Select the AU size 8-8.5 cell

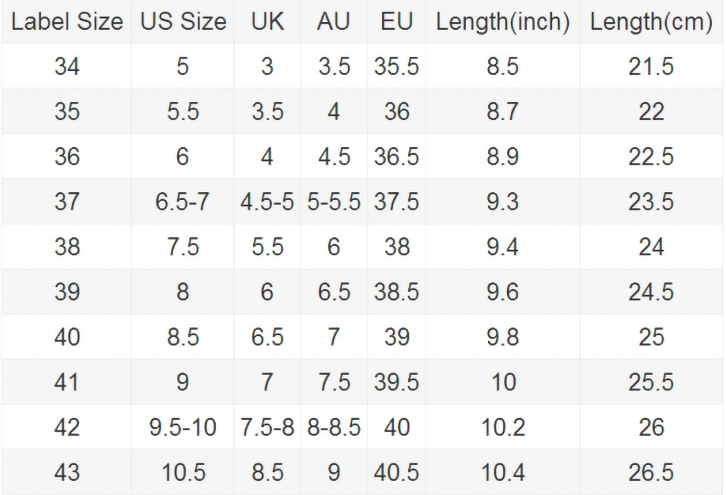pyautogui.click(x=333, y=427)
